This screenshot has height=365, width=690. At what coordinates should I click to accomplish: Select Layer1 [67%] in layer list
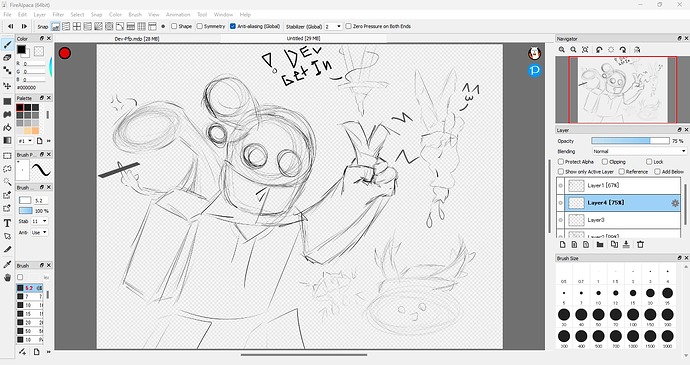coord(623,186)
